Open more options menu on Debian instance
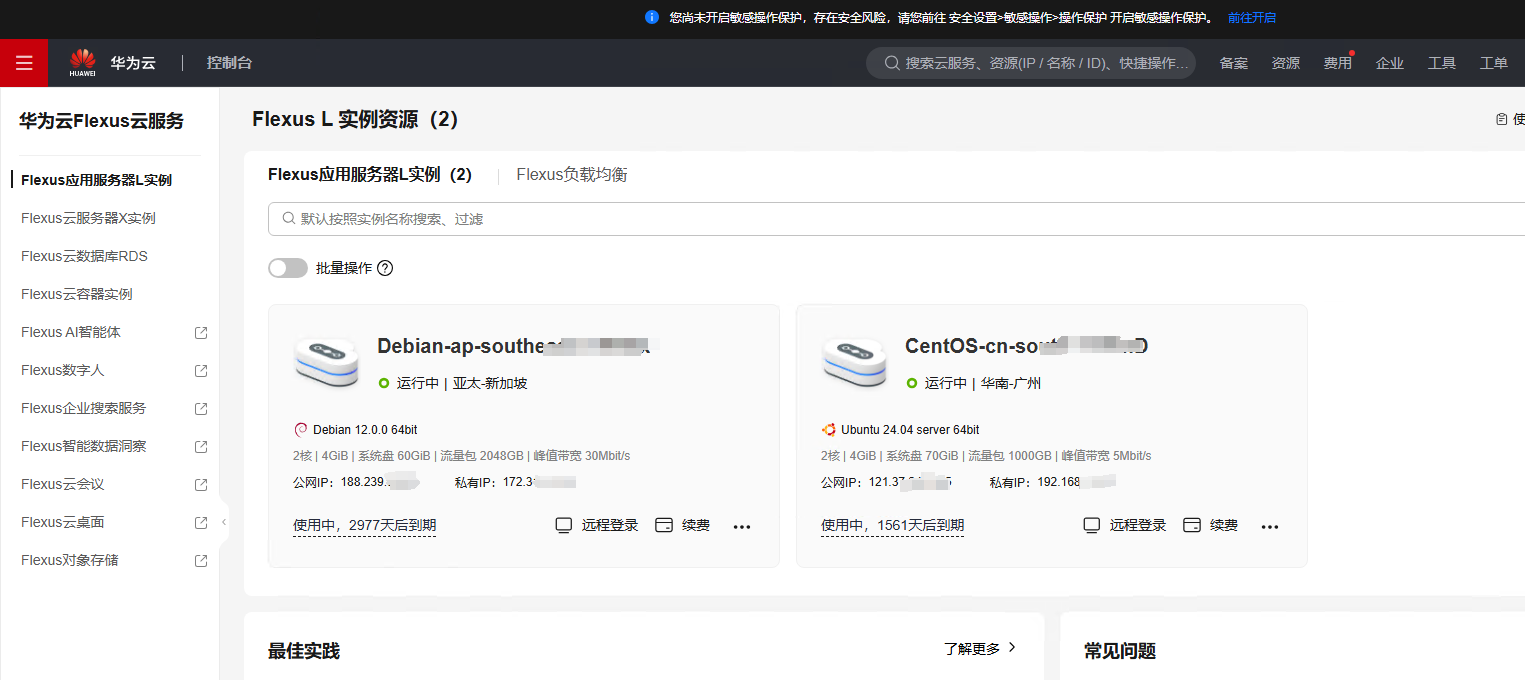Viewport: 1525px width, 680px height. click(742, 526)
